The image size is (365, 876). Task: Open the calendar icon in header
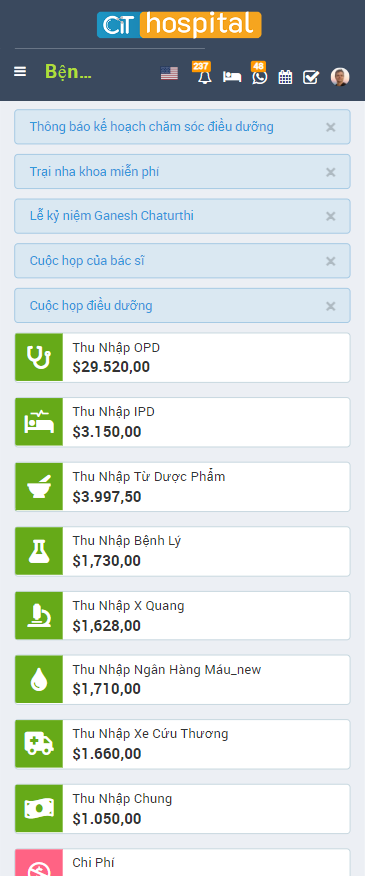coord(285,77)
